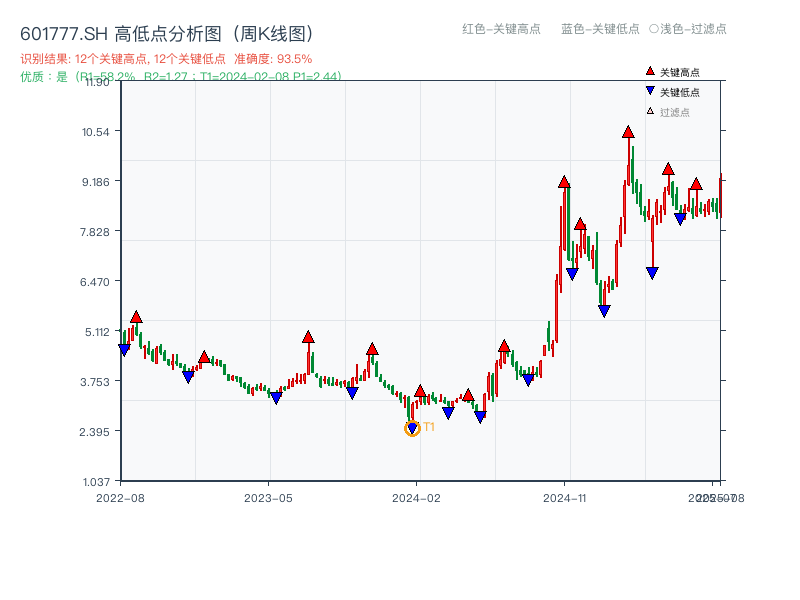Click the hollow circle before 浅色-过滤点
800x600 pixels.
click(654, 29)
